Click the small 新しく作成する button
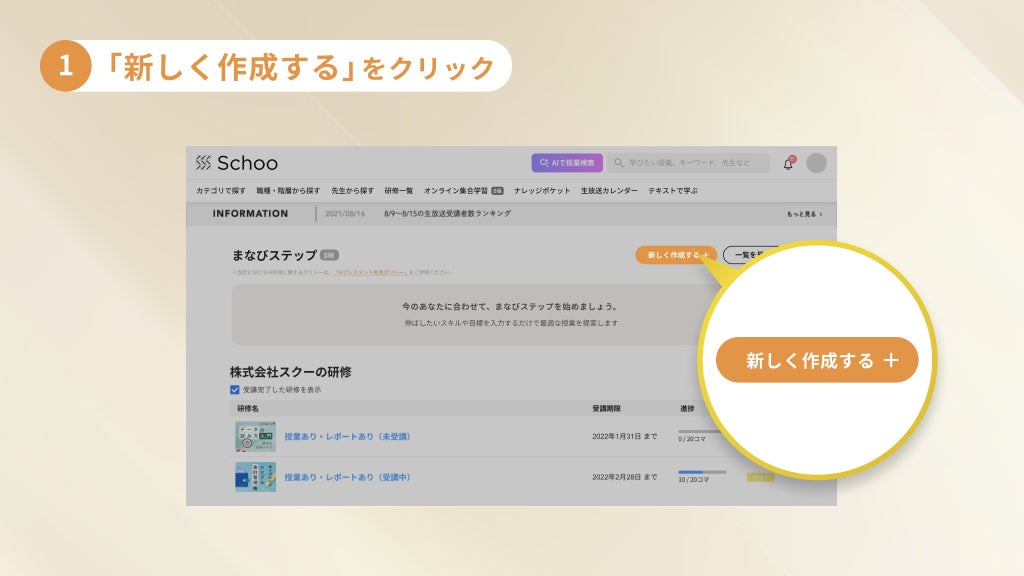The height and width of the screenshot is (576, 1024). point(677,255)
